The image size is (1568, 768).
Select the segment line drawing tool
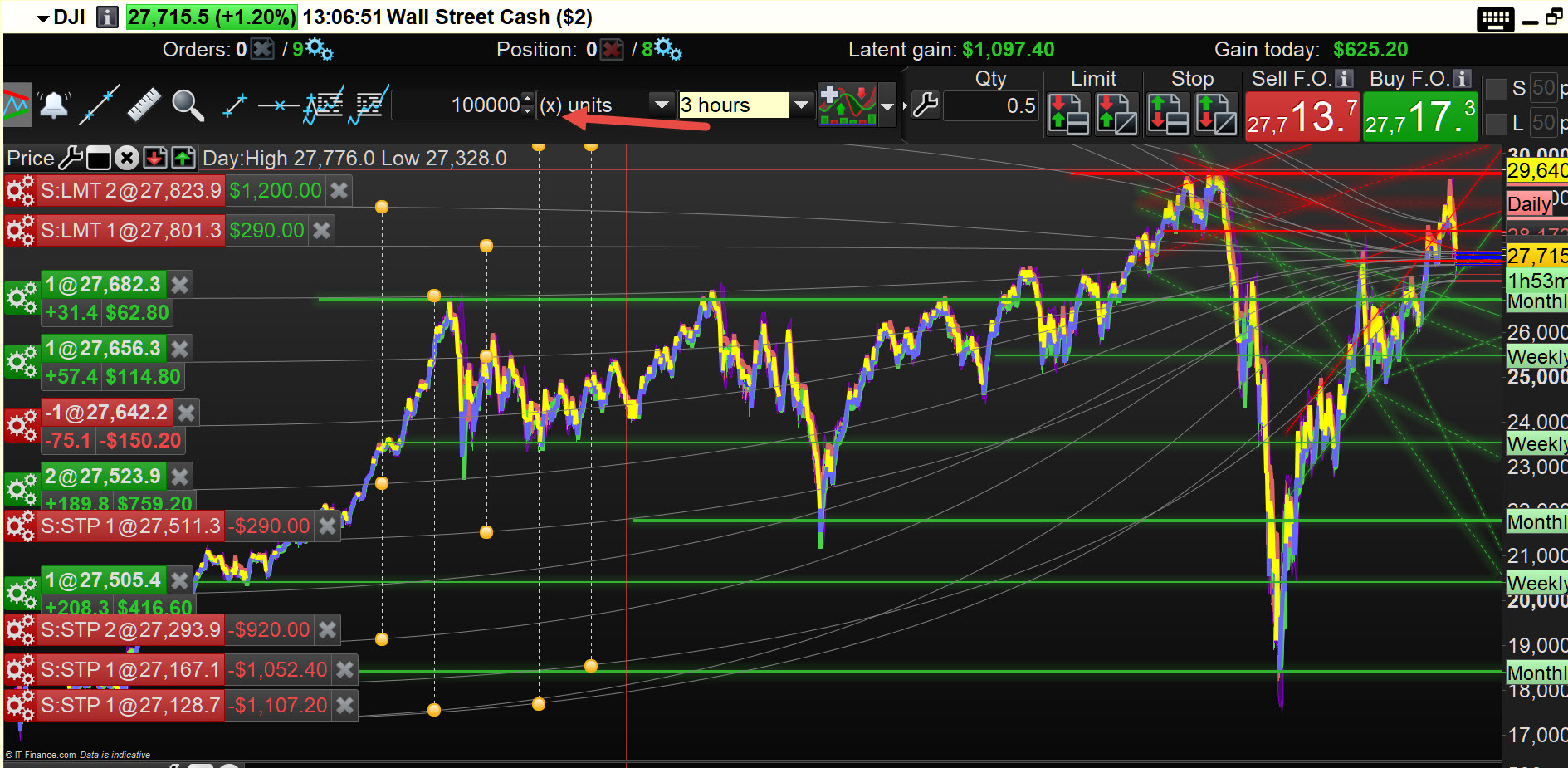(235, 105)
